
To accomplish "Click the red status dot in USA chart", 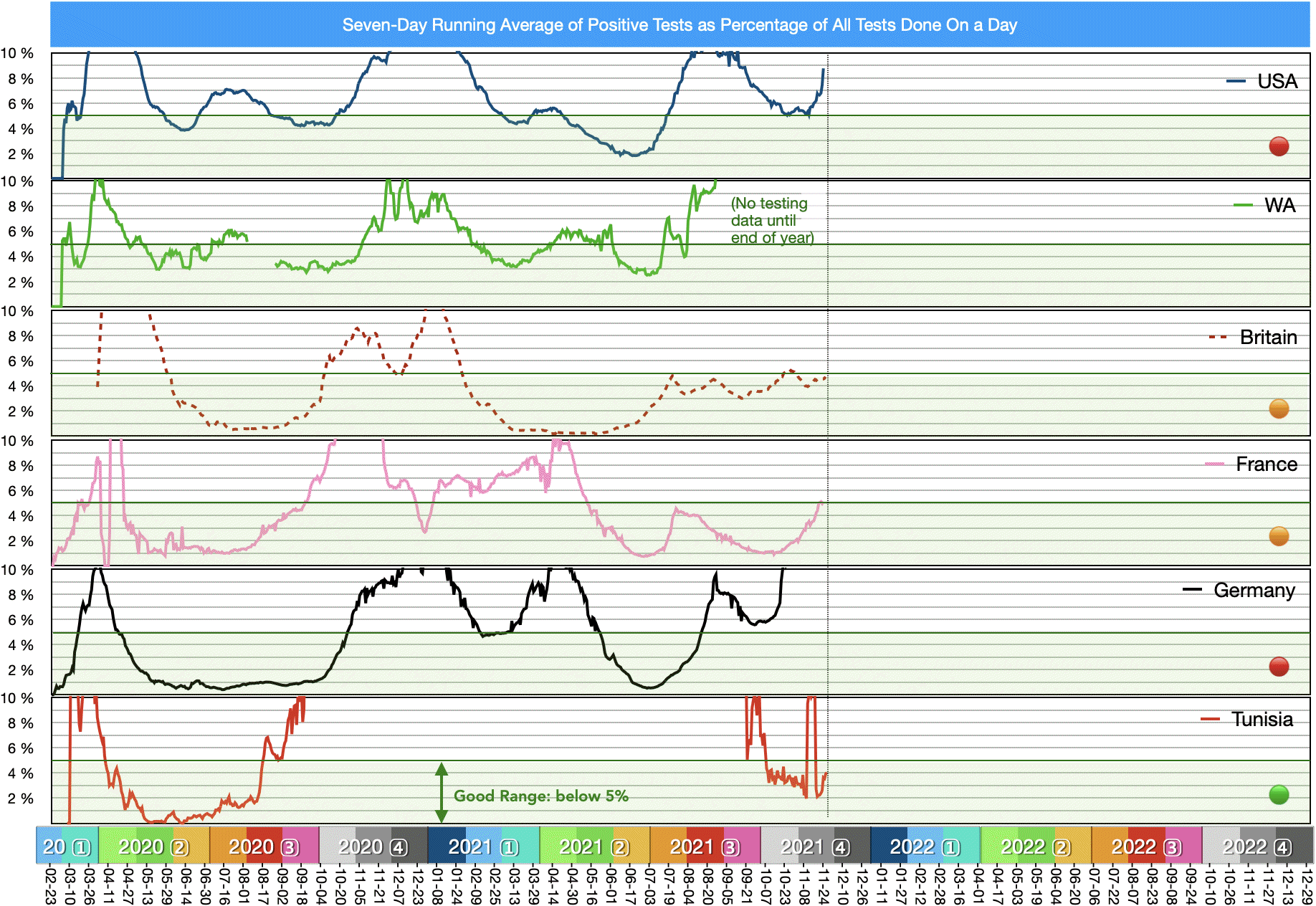I will tap(1279, 146).
